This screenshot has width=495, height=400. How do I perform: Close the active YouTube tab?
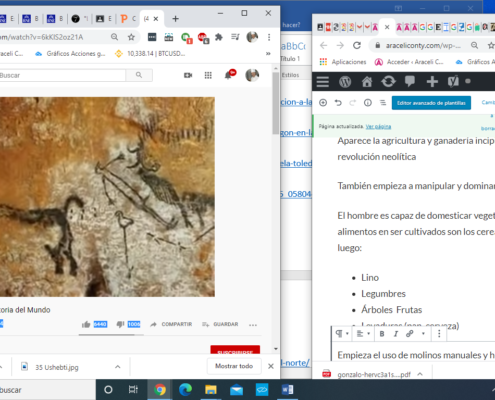click(x=156, y=19)
